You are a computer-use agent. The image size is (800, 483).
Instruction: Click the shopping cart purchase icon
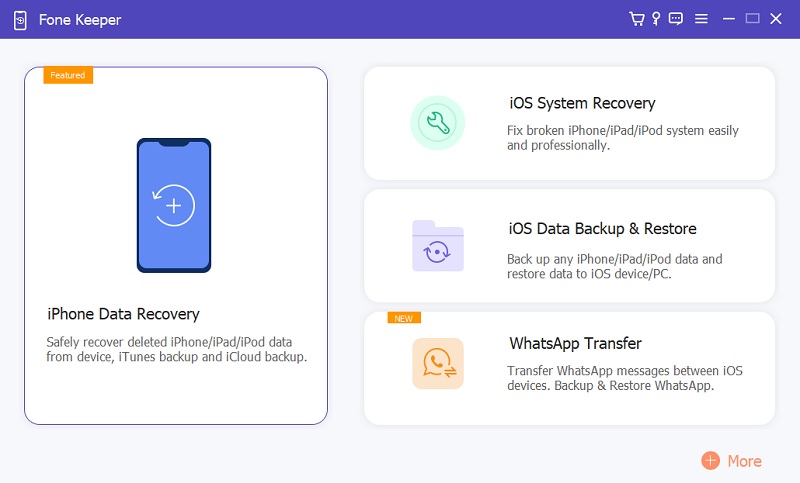point(636,19)
